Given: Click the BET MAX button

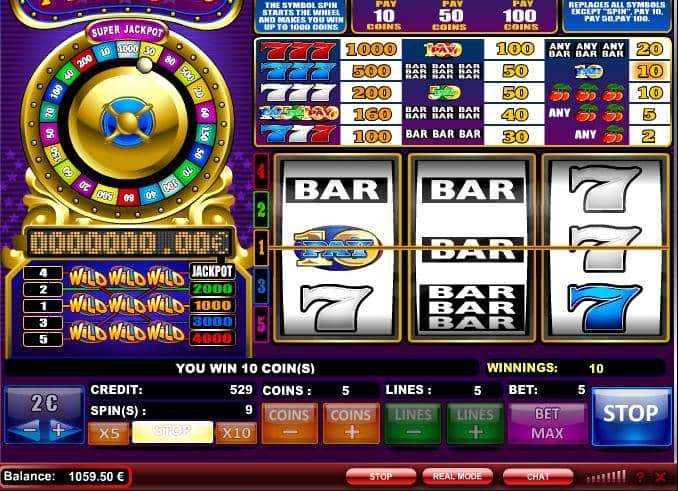Looking at the screenshot, I should 547,424.
